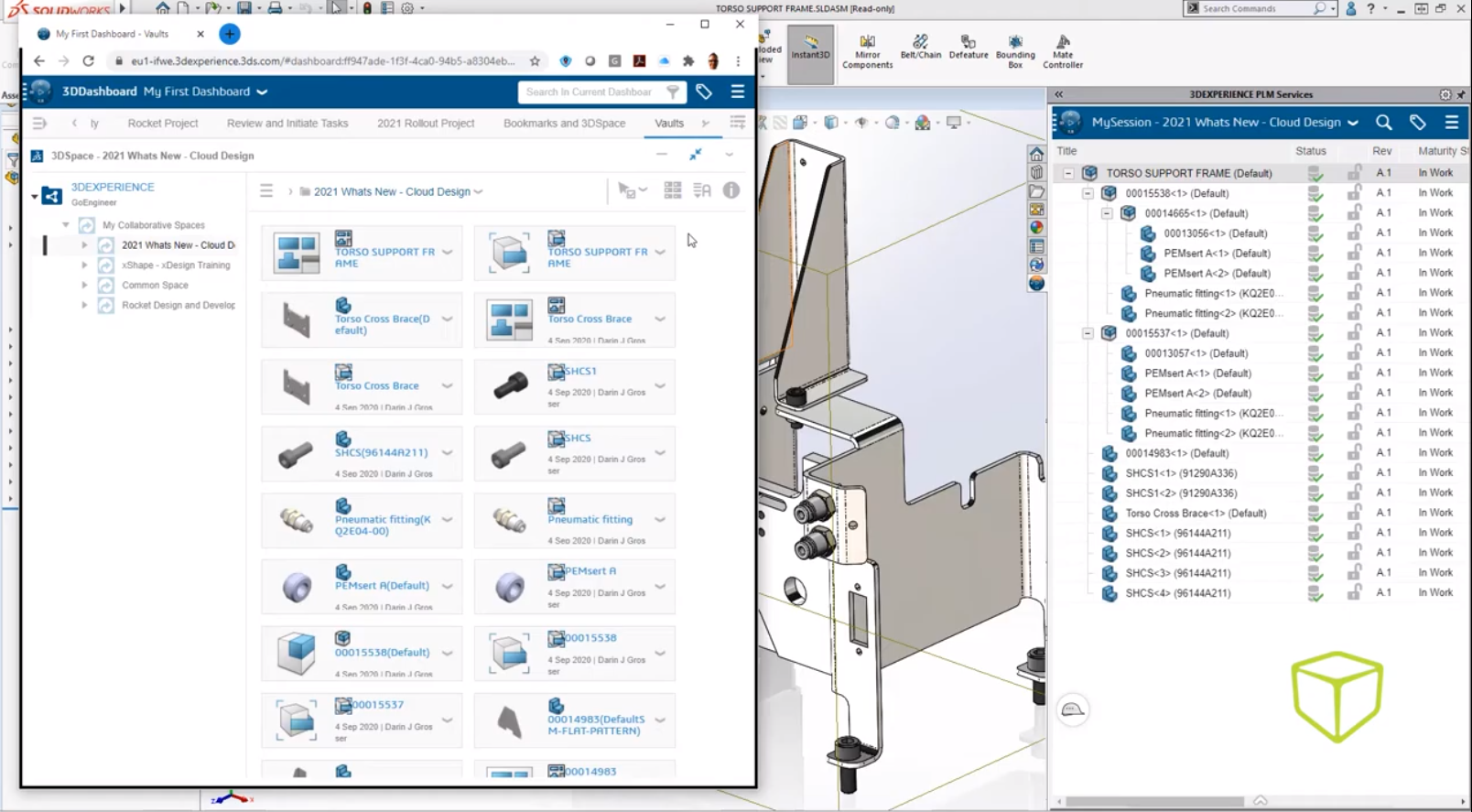Go back in the browser
Screen dimensions: 1472x812
[x=38, y=61]
